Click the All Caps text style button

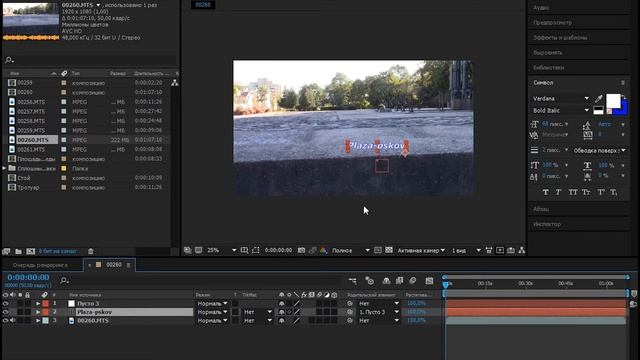(573, 192)
